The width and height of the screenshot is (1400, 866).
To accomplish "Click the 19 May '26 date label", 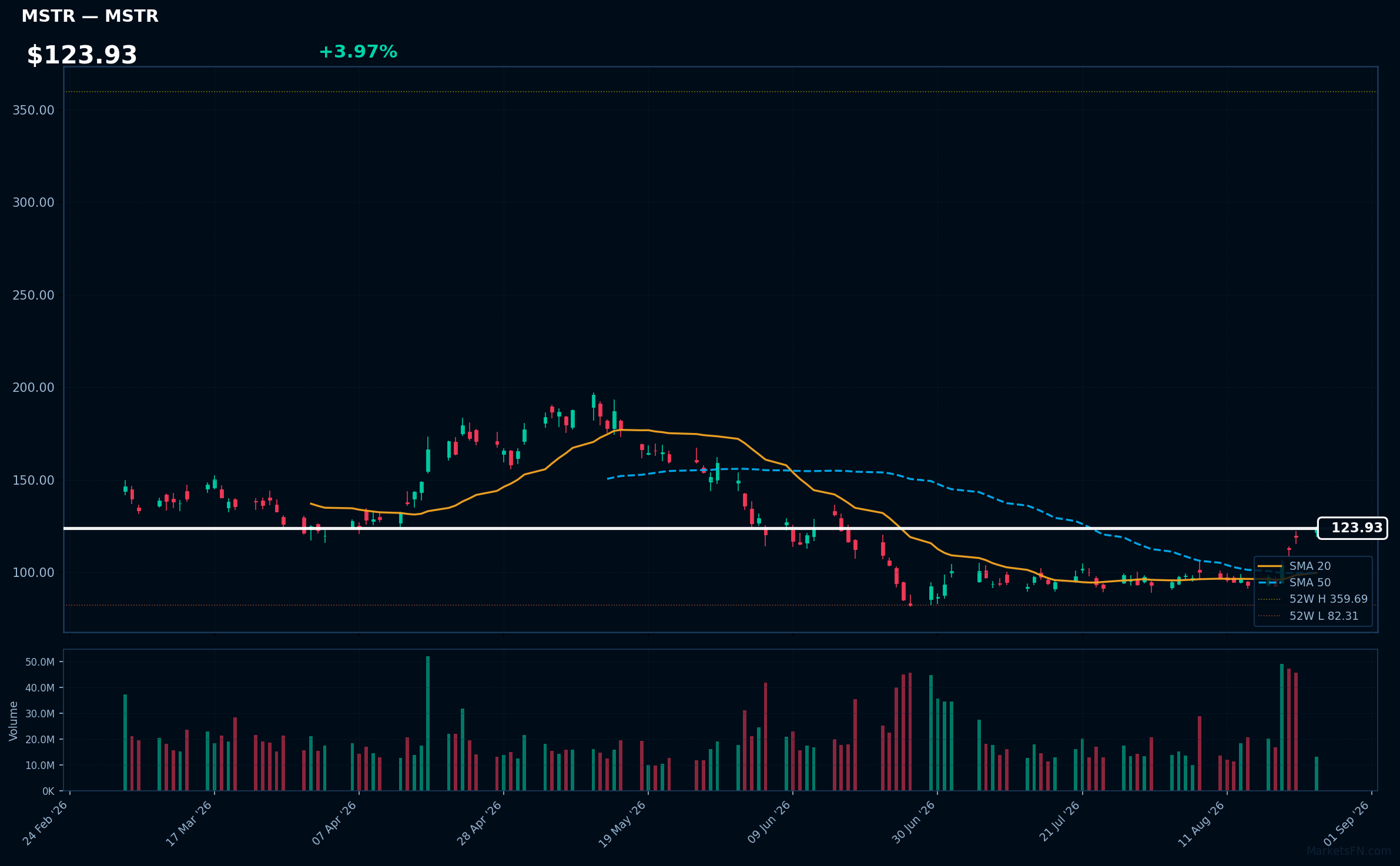I will click(x=622, y=824).
